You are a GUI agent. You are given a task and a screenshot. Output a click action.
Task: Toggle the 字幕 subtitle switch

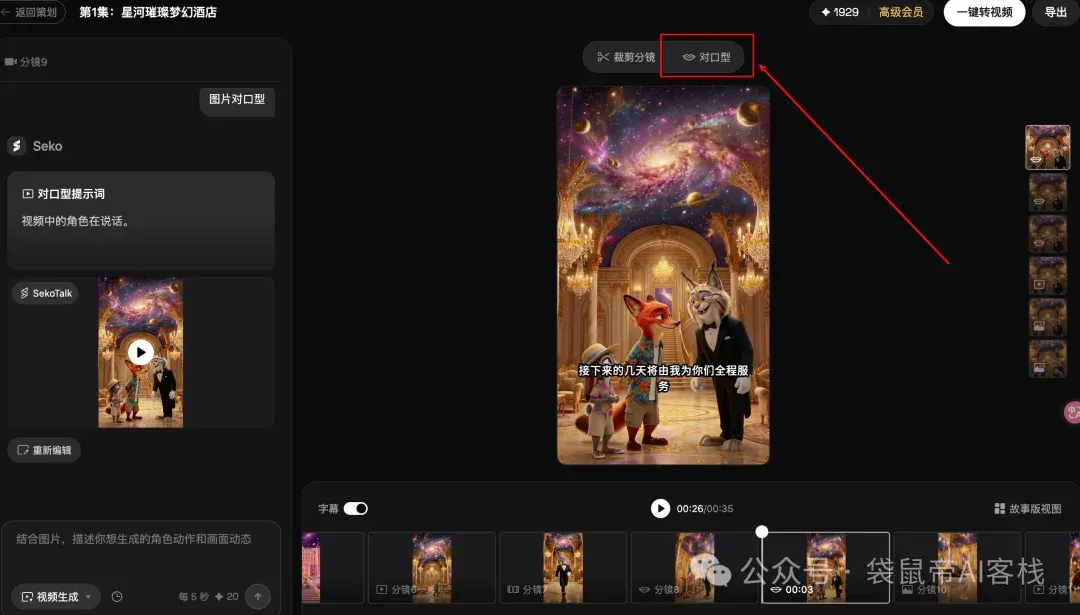click(x=356, y=508)
